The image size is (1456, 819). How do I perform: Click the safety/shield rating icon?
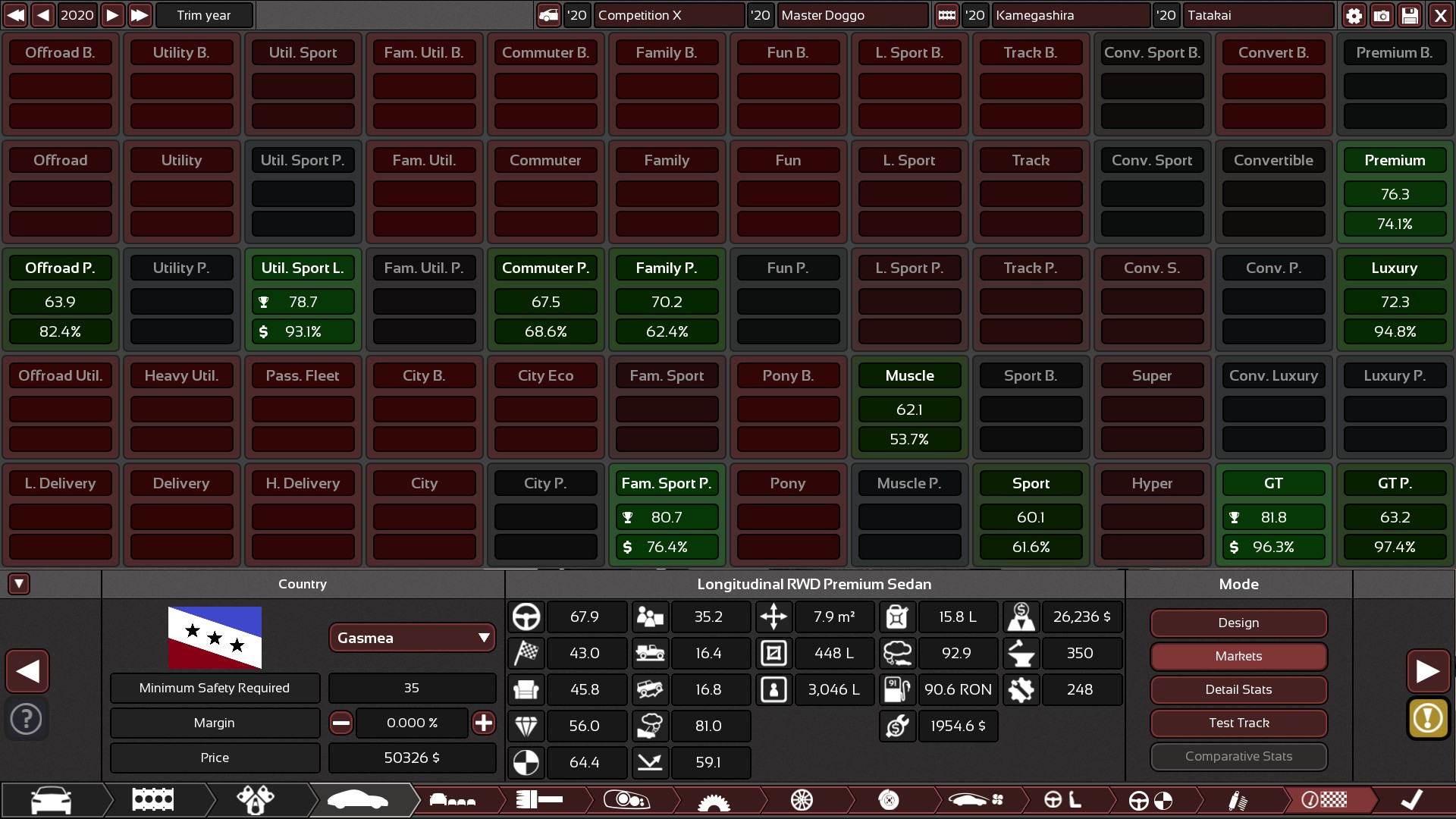[526, 762]
